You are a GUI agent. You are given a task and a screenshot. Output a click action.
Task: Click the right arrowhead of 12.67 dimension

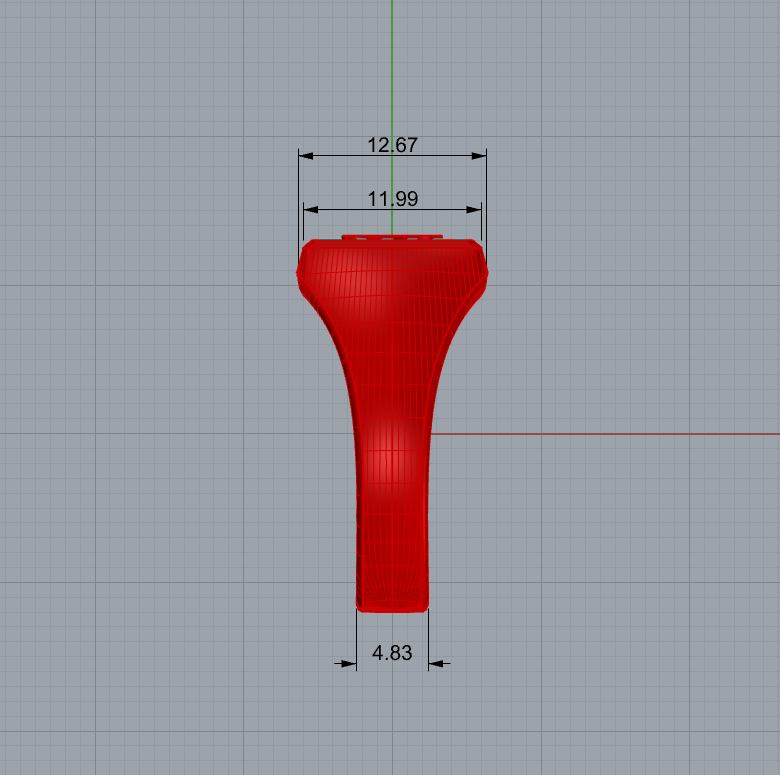pyautogui.click(x=479, y=156)
